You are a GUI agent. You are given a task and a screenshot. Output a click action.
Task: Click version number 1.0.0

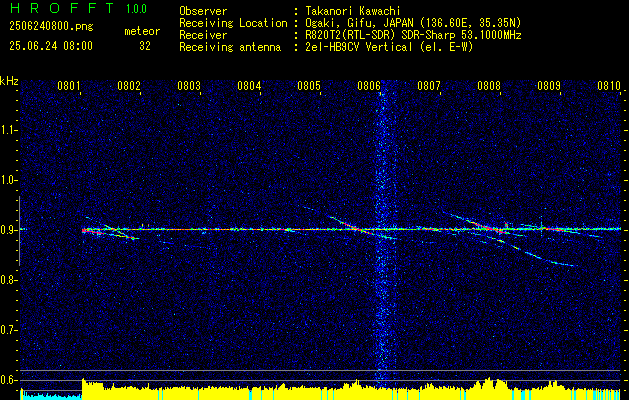136,9
